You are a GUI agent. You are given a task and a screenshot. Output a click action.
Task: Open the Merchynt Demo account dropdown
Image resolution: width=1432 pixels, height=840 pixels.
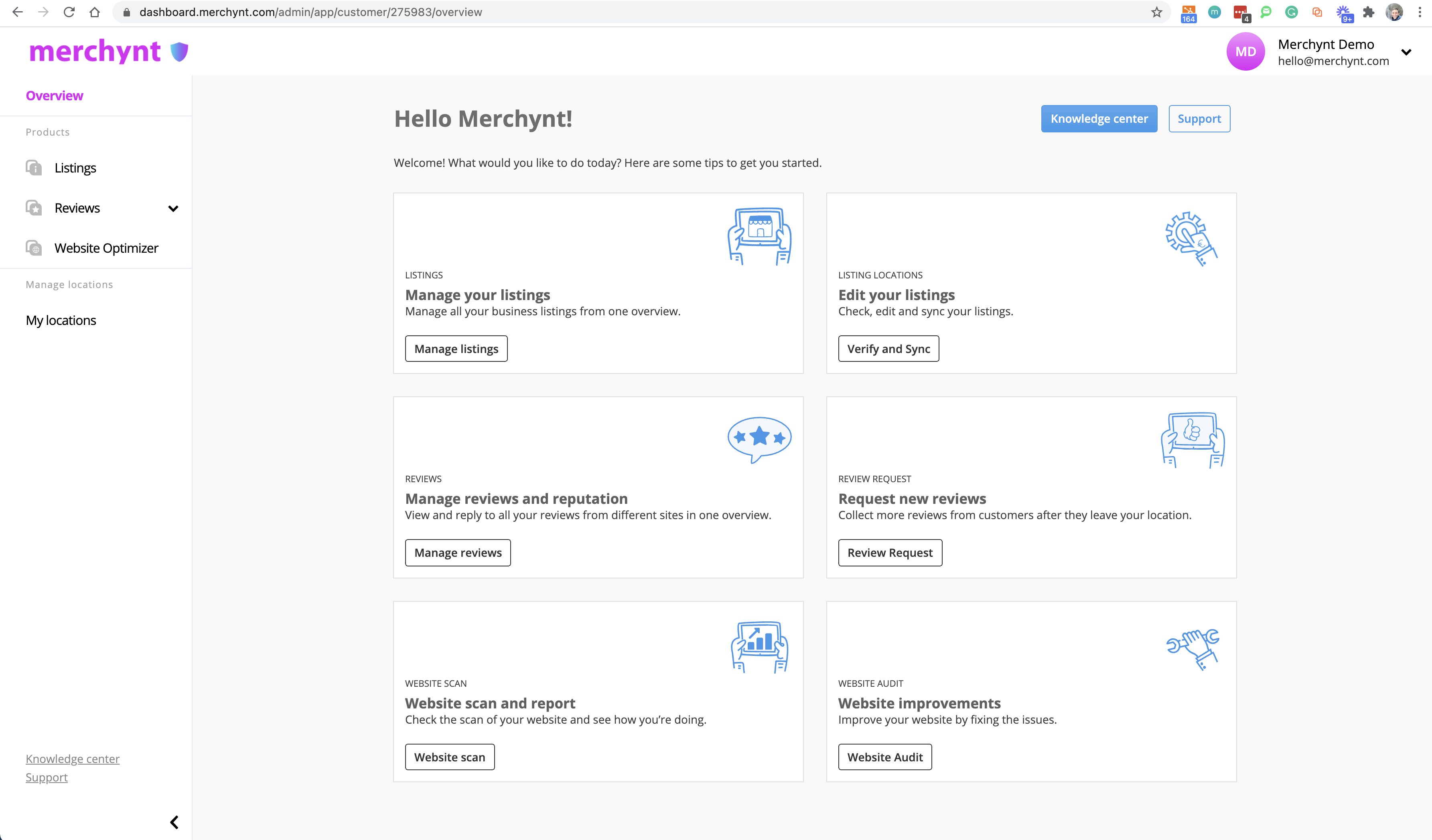click(1406, 52)
